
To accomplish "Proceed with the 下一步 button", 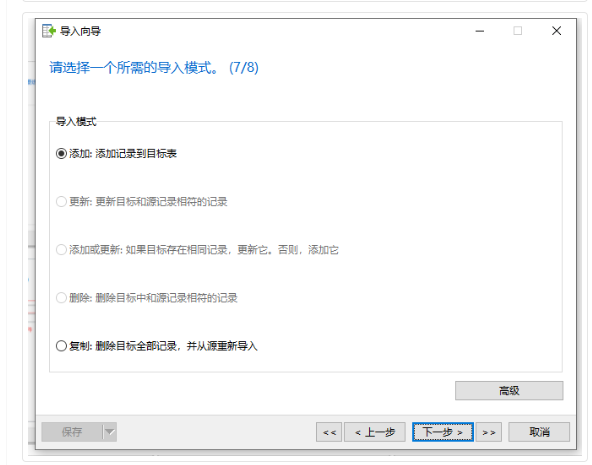I will pyautogui.click(x=443, y=432).
